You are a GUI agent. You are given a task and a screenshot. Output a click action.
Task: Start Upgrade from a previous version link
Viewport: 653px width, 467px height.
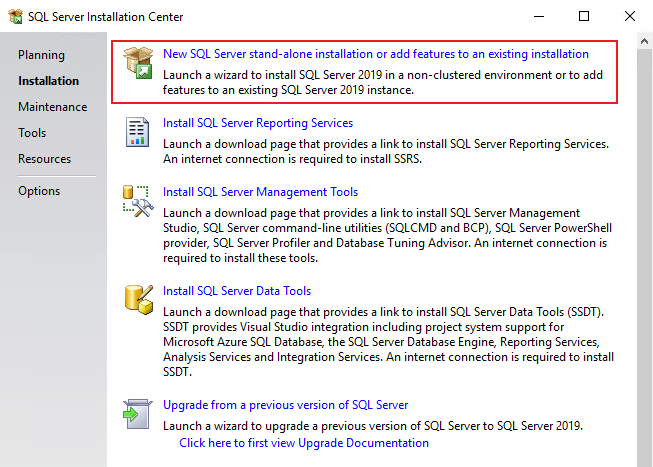(285, 405)
